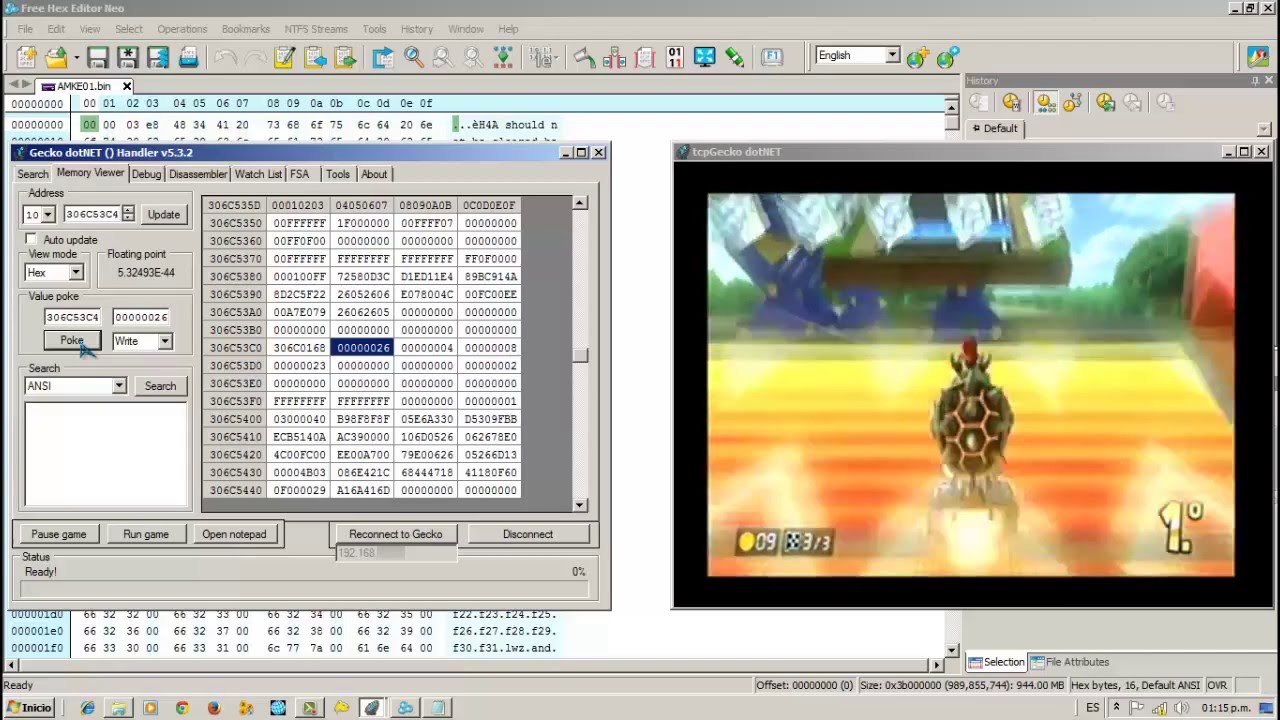Click the memory address input field

92,214
